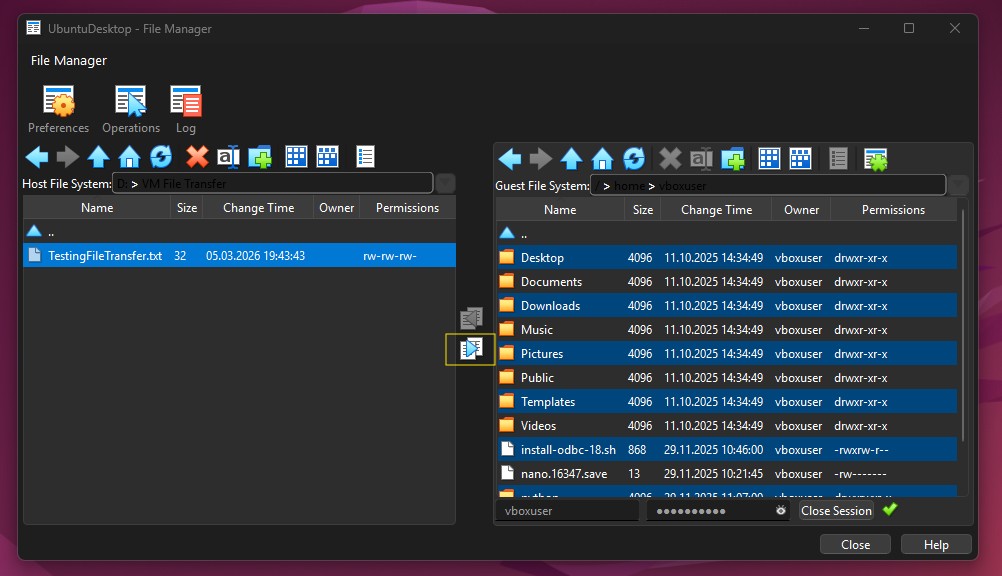This screenshot has width=1002, height=576.
Task: Refresh the Host File System listing
Action: tap(160, 156)
